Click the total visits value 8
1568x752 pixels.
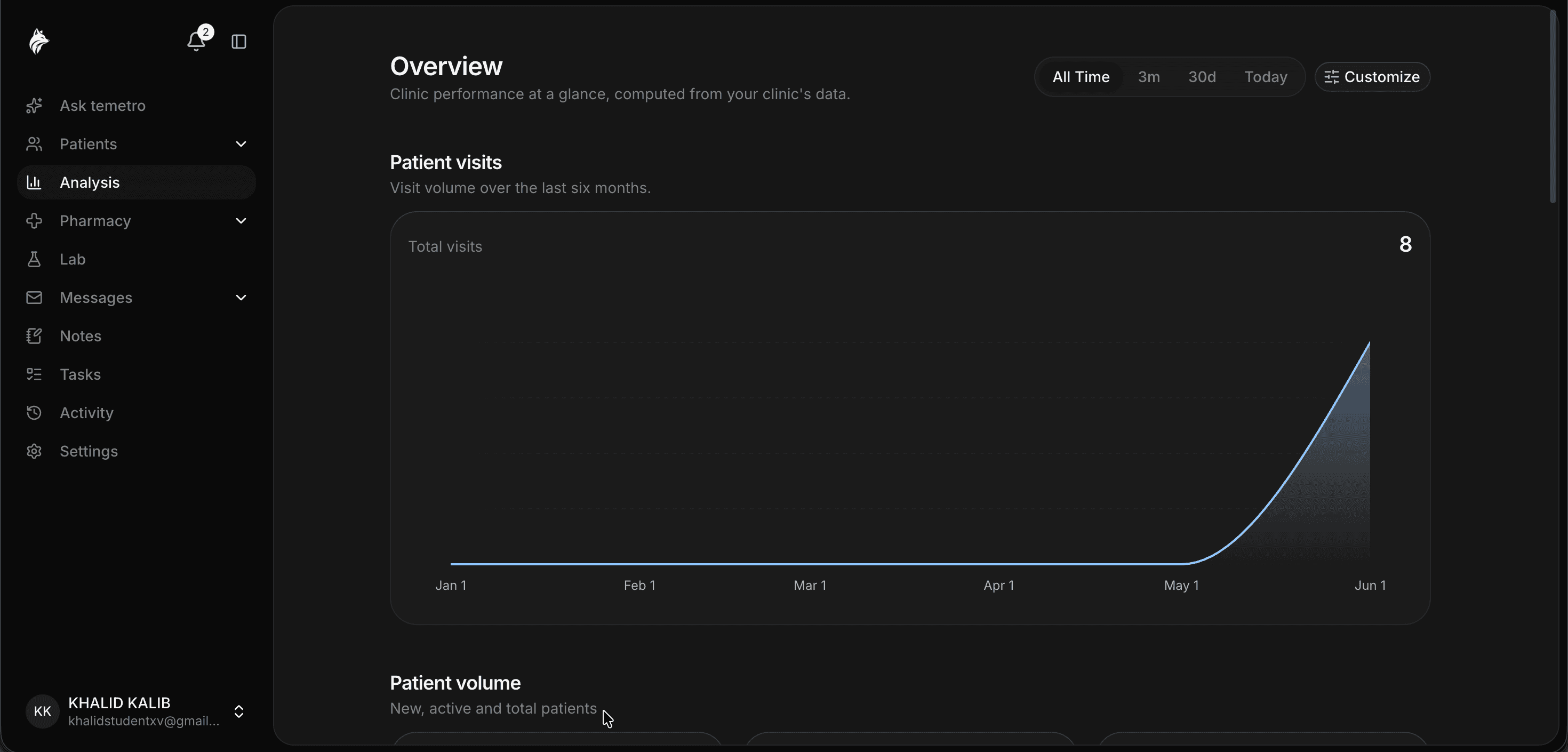coord(1405,244)
